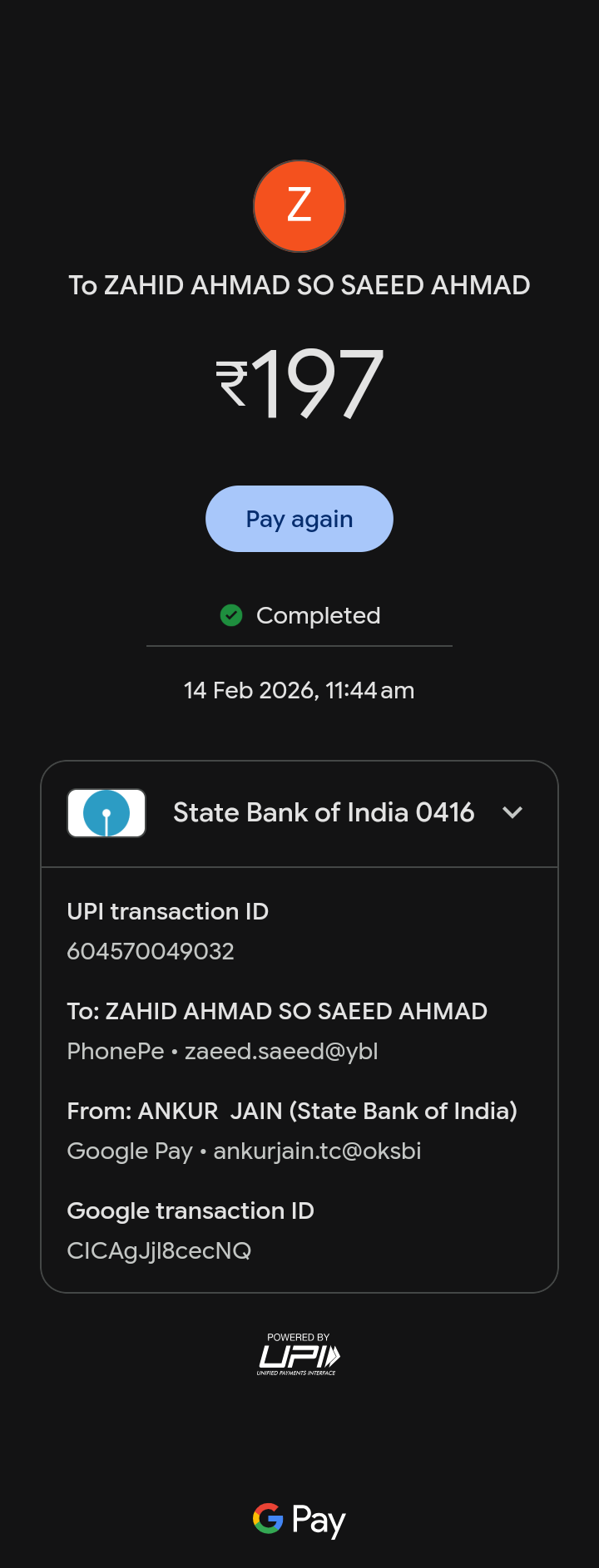Click the UPI powered-by logo
This screenshot has height=1568, width=599.
(299, 1354)
